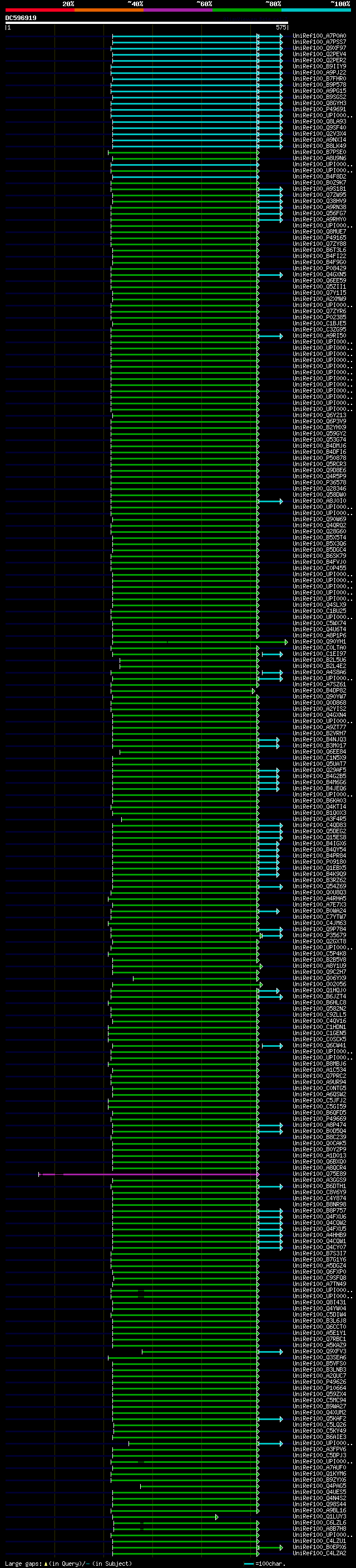Open hit UniRef100_Q2PER2

pyautogui.click(x=319, y=60)
